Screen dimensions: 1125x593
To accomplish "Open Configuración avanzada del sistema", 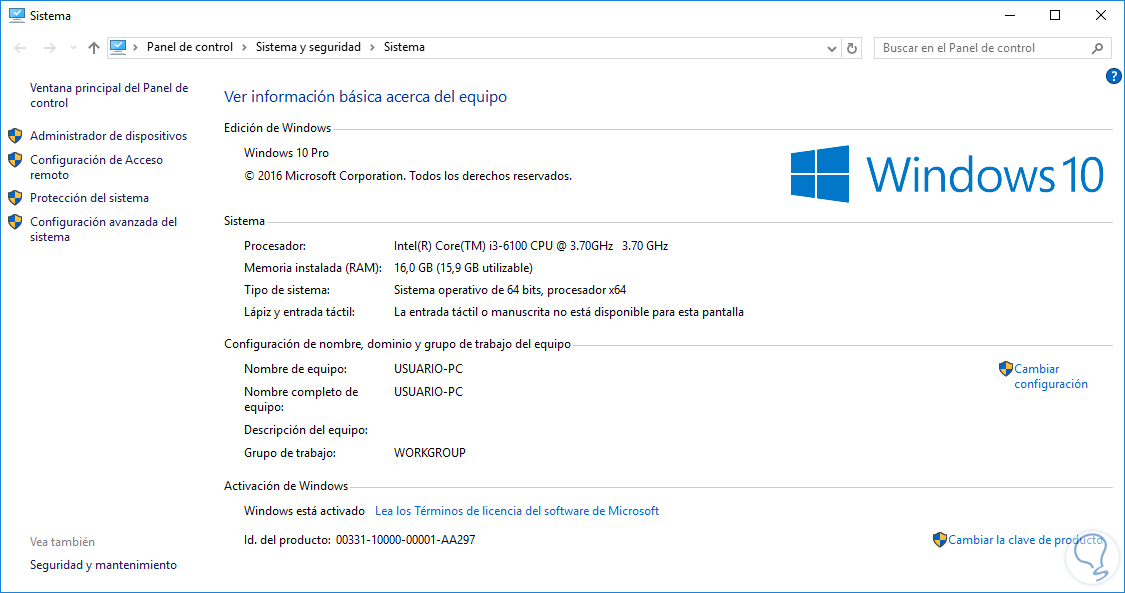I will (x=103, y=229).
